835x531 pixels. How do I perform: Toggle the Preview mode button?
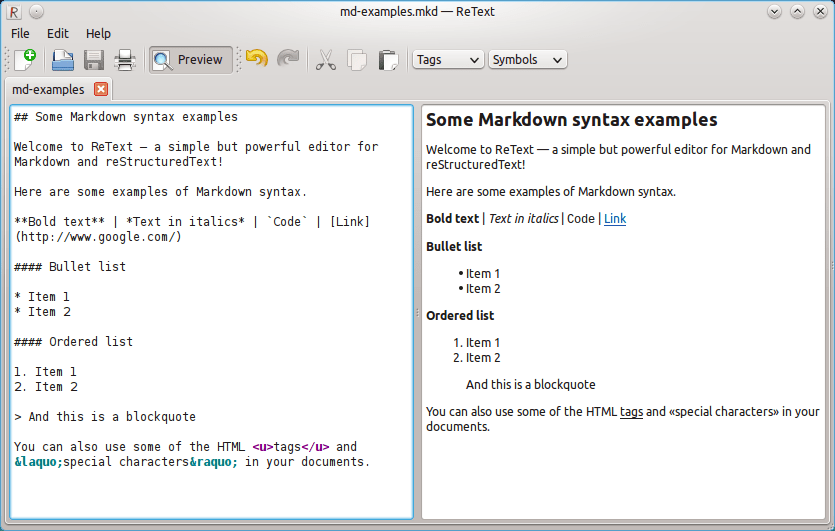[191, 60]
